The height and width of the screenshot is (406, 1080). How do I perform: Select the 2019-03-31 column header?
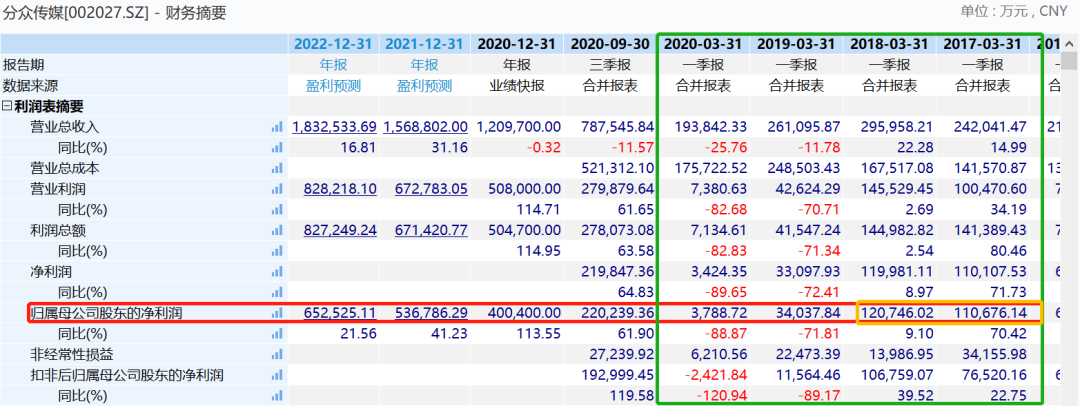click(x=796, y=44)
